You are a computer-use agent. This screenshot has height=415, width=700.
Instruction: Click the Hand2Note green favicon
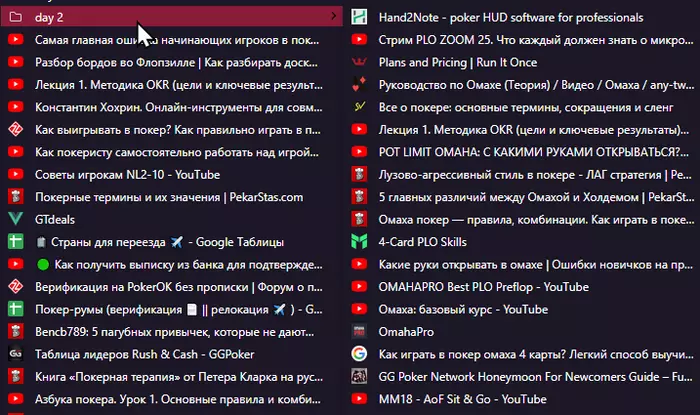[359, 17]
